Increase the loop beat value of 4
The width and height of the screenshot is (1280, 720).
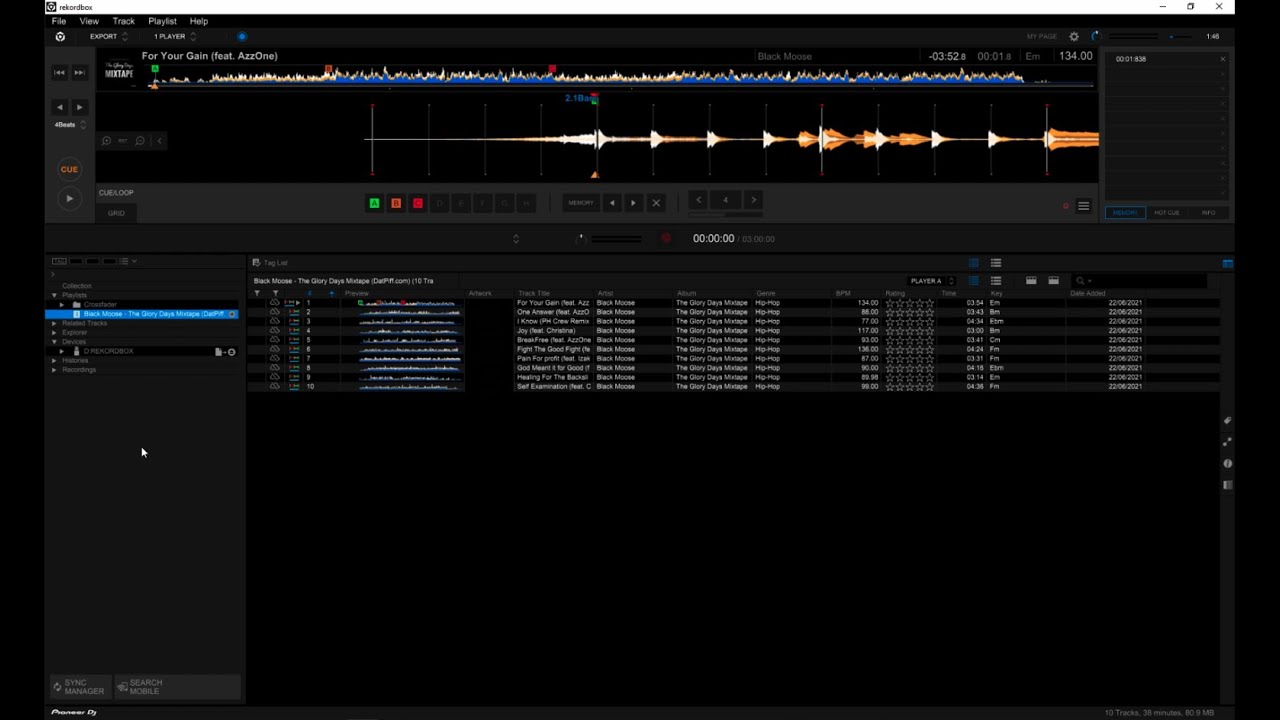coord(754,200)
